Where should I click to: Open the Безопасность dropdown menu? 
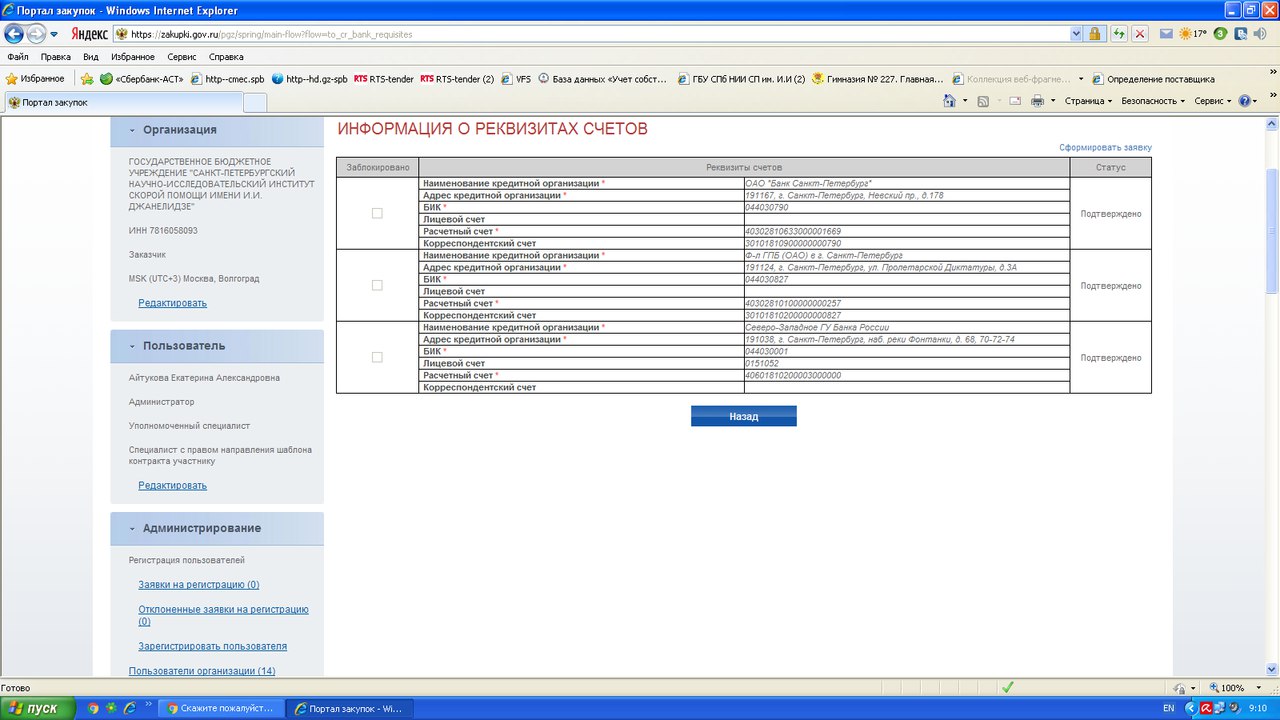point(1153,101)
